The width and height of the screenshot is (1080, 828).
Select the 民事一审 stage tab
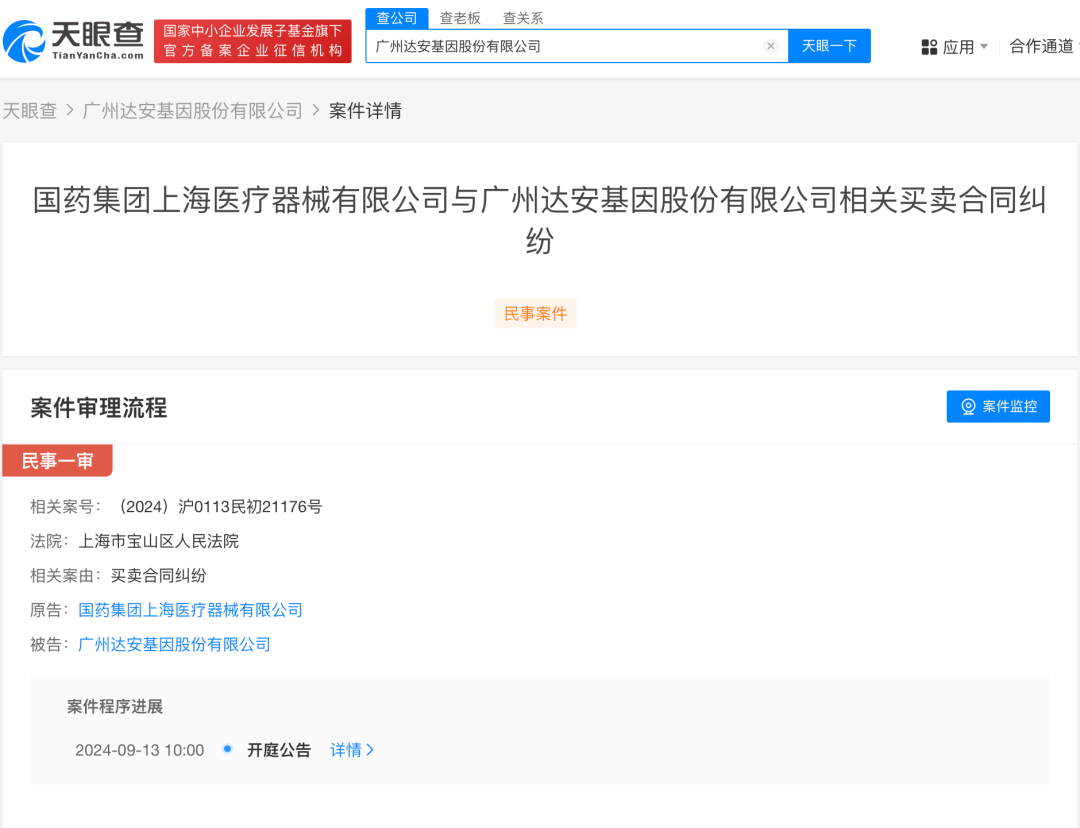point(57,461)
